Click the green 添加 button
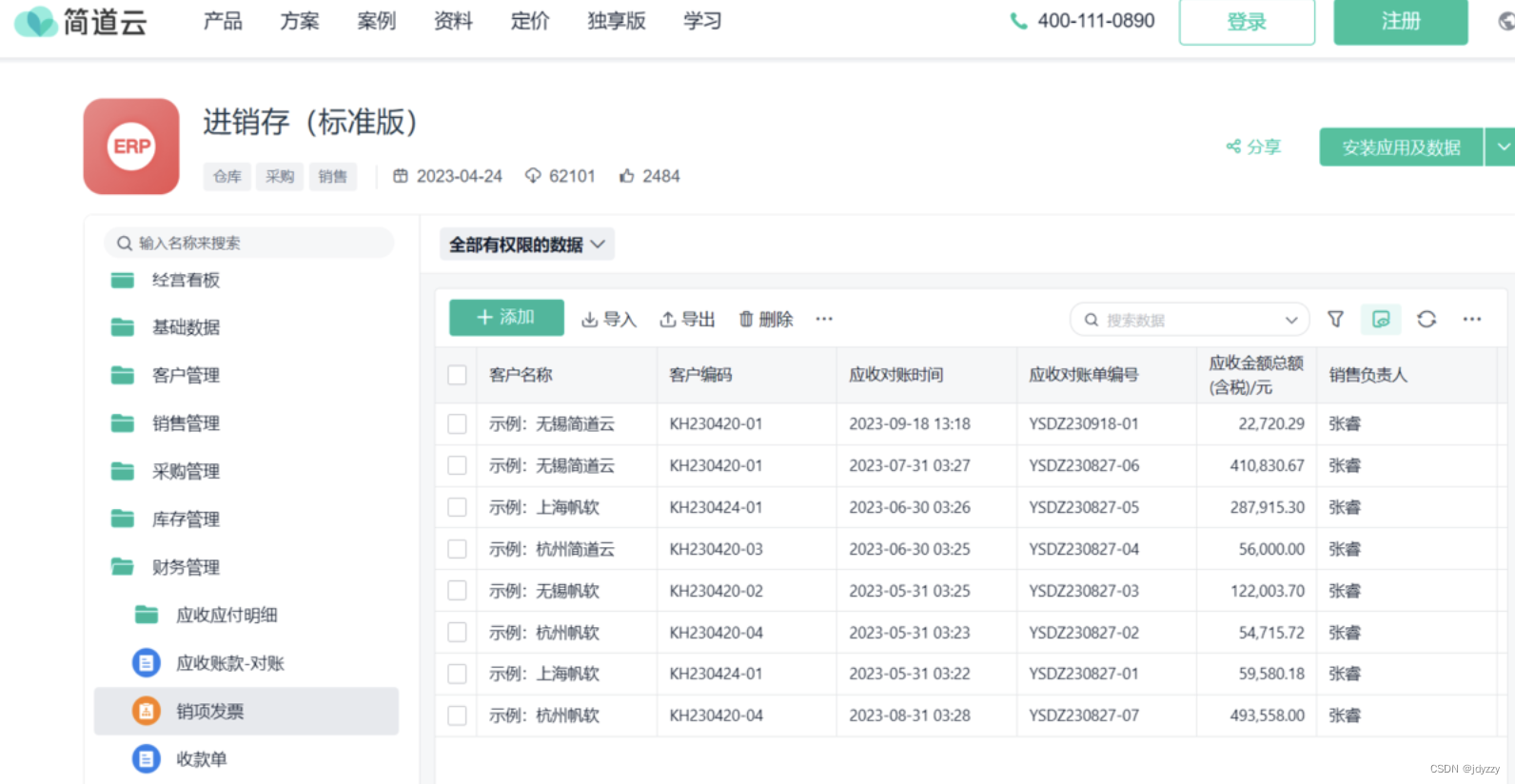Screen dimensions: 1515x784 (x=506, y=317)
